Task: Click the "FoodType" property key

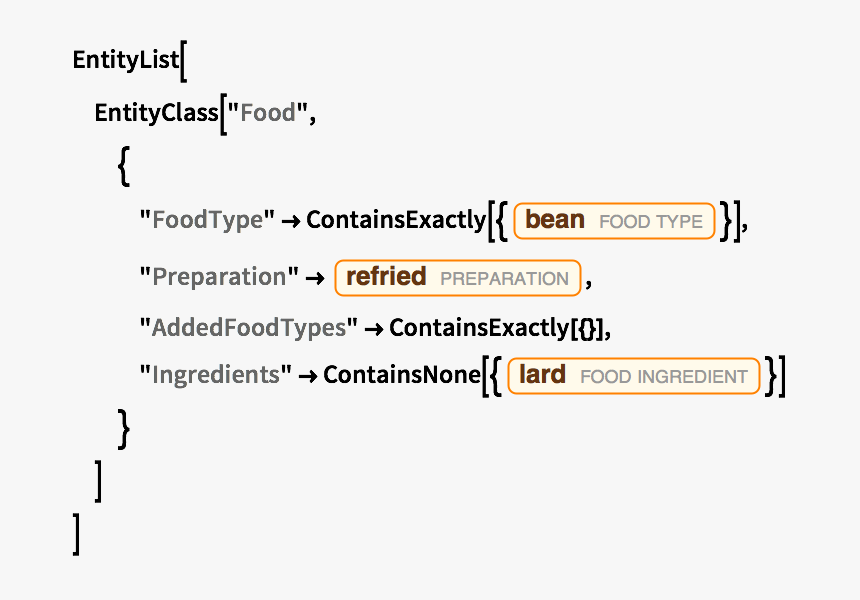Action: pos(207,220)
